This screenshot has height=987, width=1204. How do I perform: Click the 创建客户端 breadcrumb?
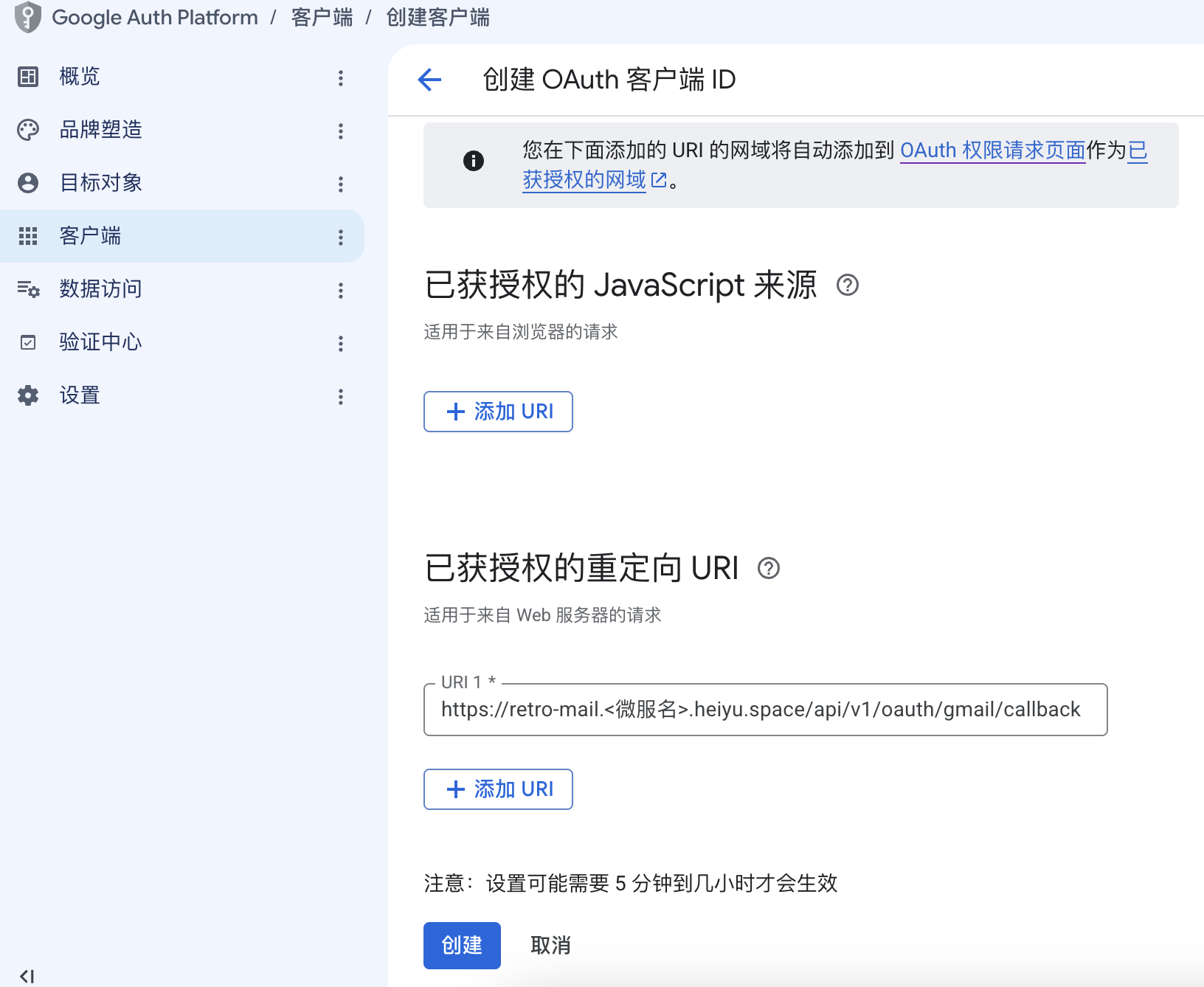(438, 17)
